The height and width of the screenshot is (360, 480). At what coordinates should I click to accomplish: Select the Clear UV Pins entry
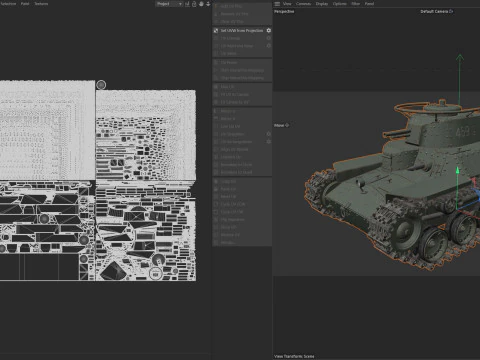pos(242,22)
